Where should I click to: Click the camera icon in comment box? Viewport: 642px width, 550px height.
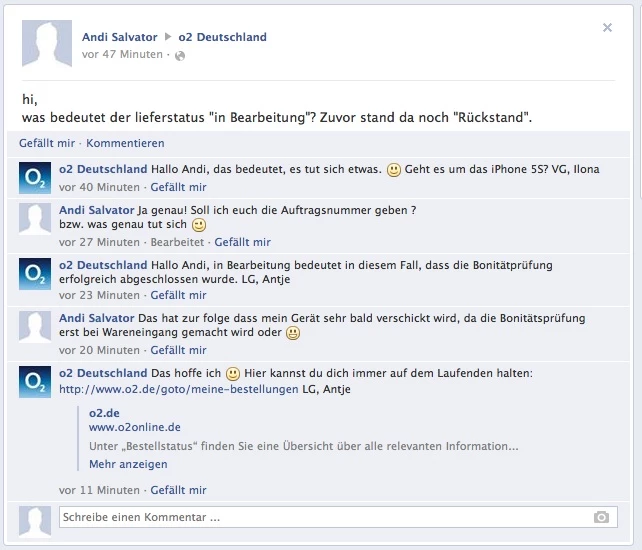pyautogui.click(x=601, y=517)
